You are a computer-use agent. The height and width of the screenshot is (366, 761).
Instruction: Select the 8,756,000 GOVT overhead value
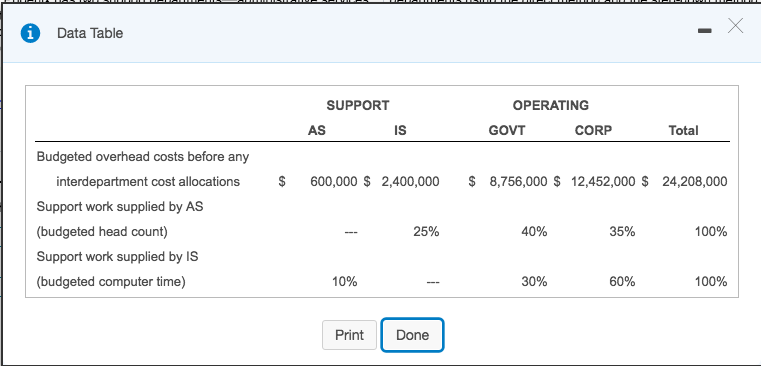(518, 182)
